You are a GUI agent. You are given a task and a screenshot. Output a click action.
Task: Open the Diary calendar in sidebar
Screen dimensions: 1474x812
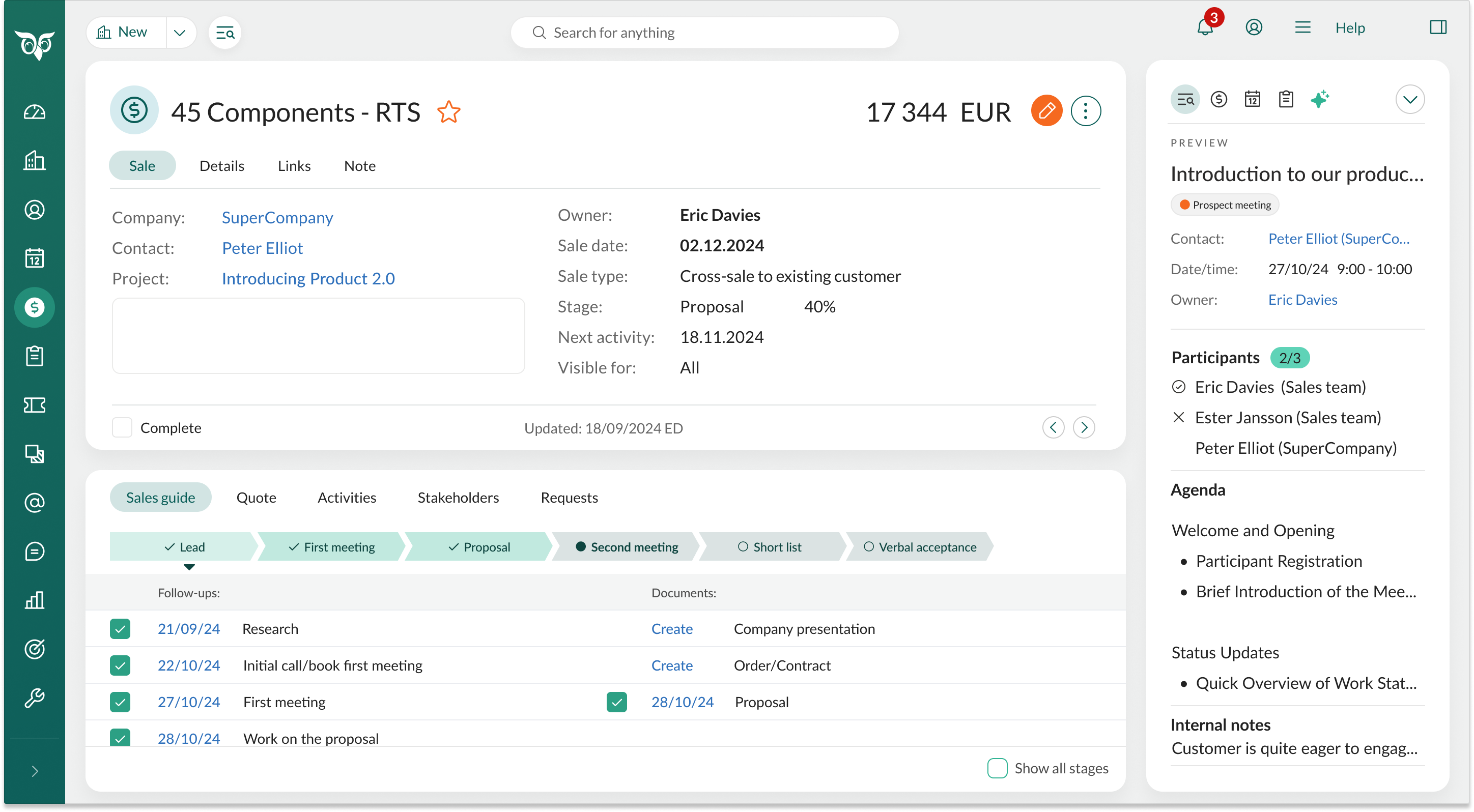point(34,258)
